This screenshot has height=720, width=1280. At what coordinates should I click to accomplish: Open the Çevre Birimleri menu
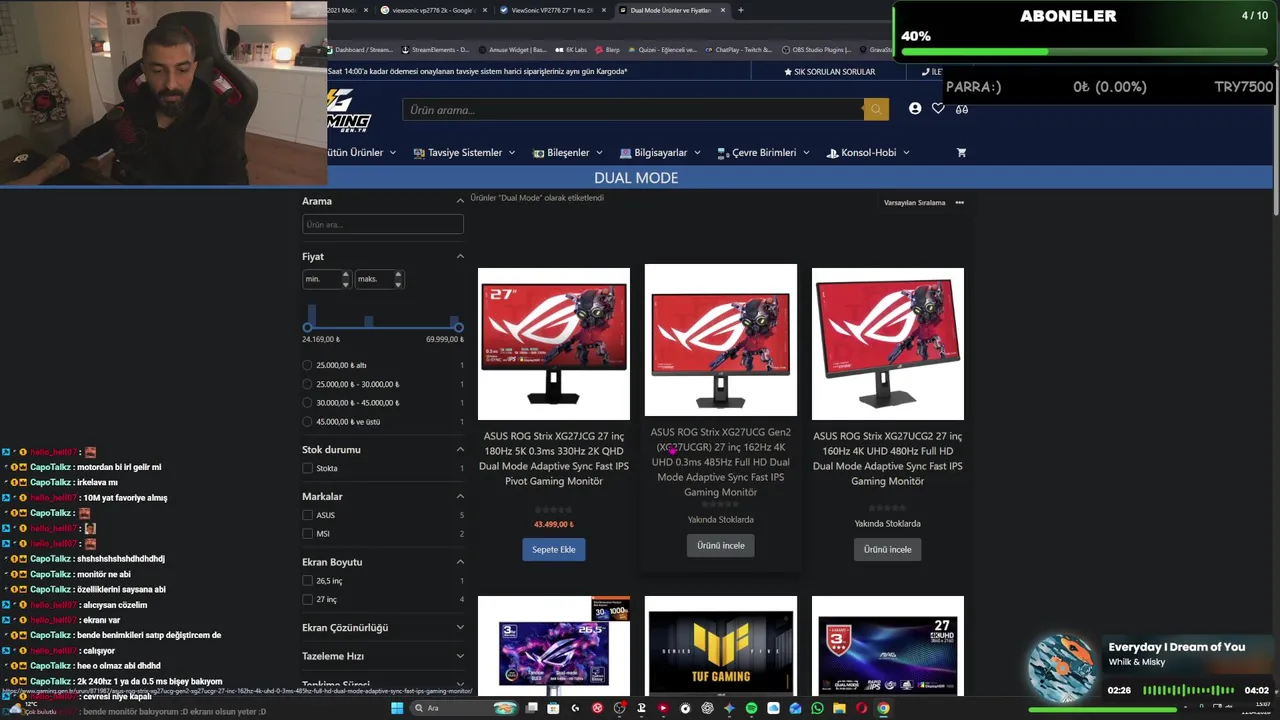(x=763, y=153)
